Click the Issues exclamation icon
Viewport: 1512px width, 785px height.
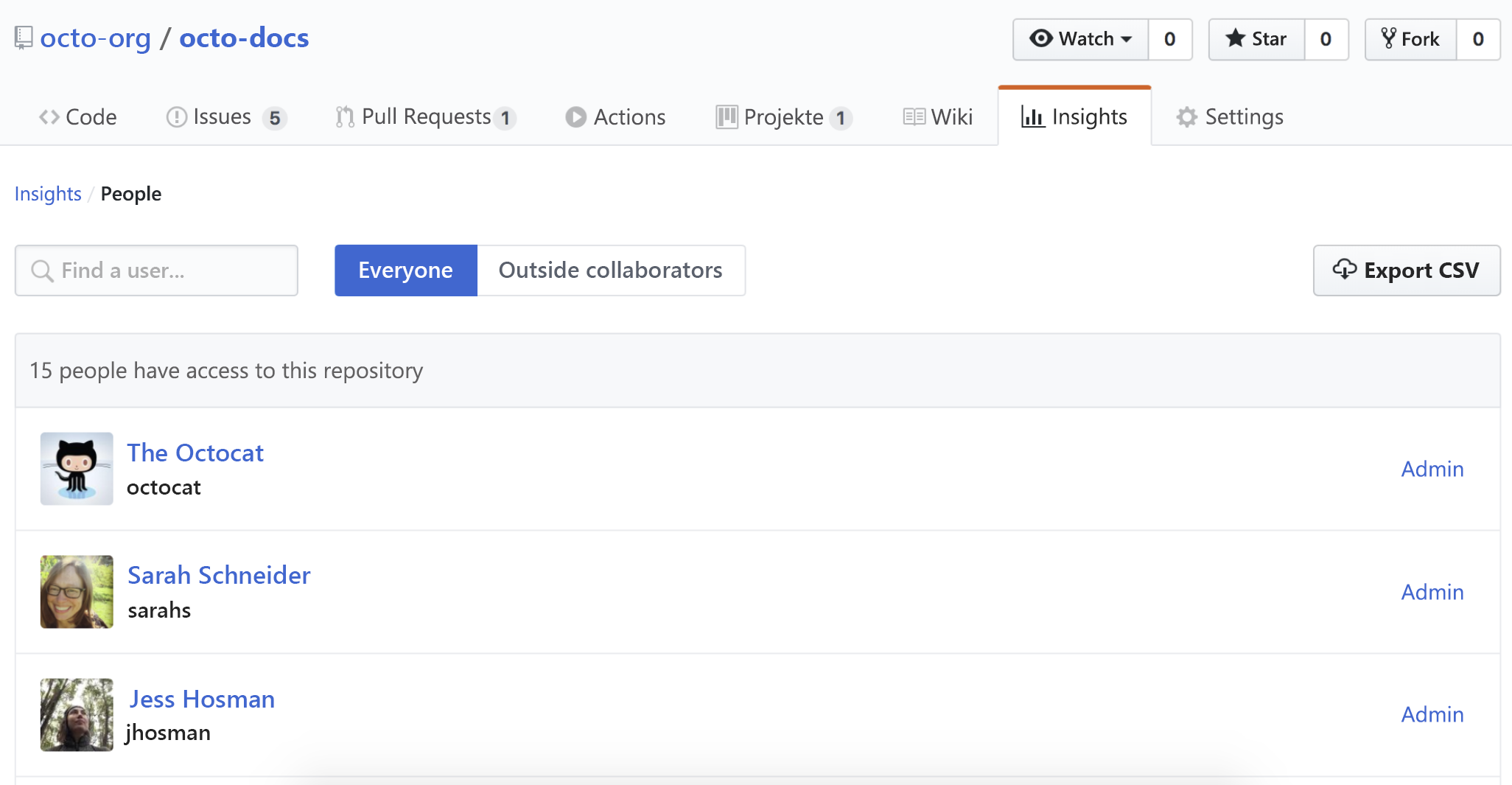tap(177, 116)
